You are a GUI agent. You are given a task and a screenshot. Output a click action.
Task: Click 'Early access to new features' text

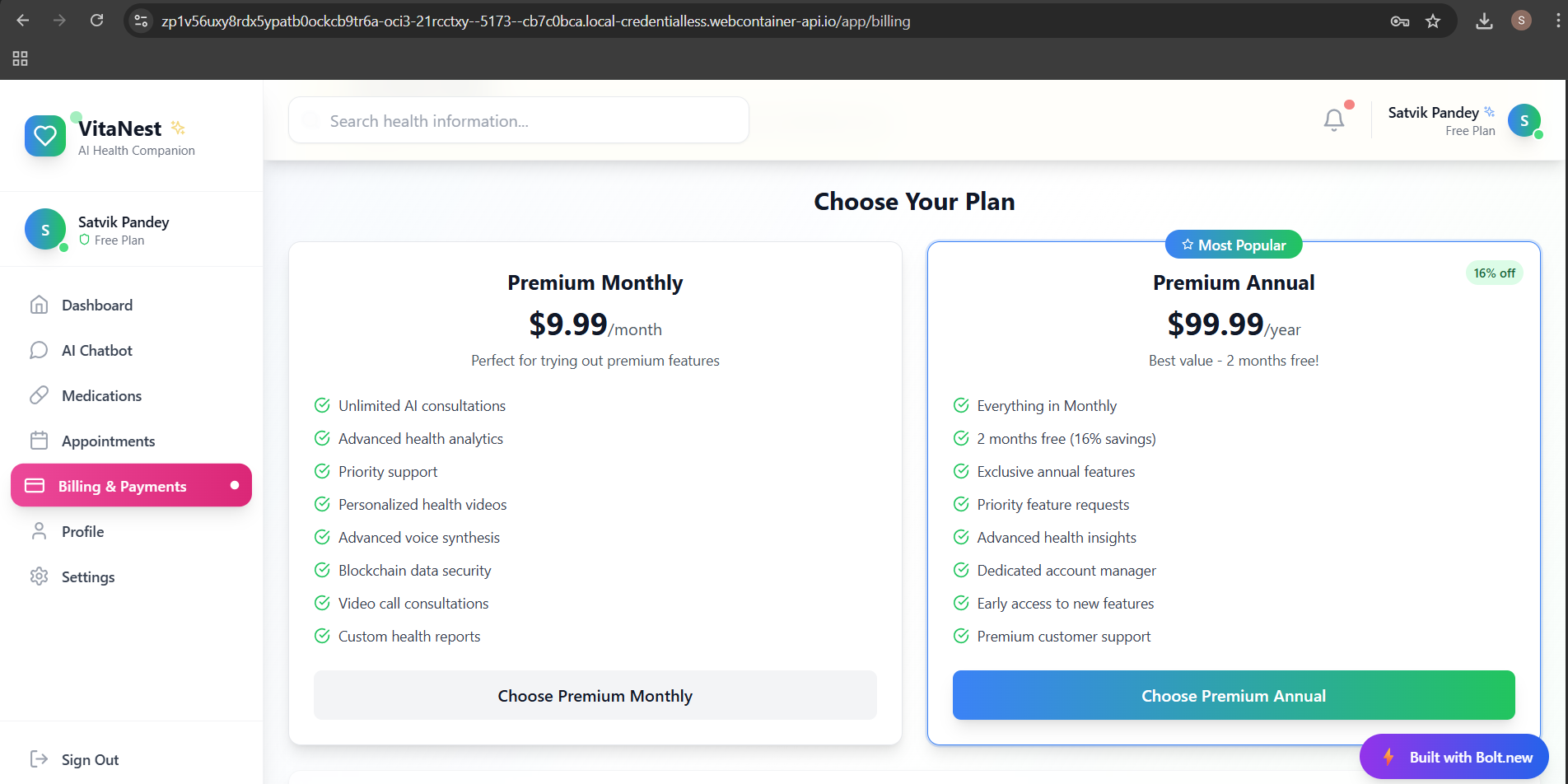(1066, 603)
